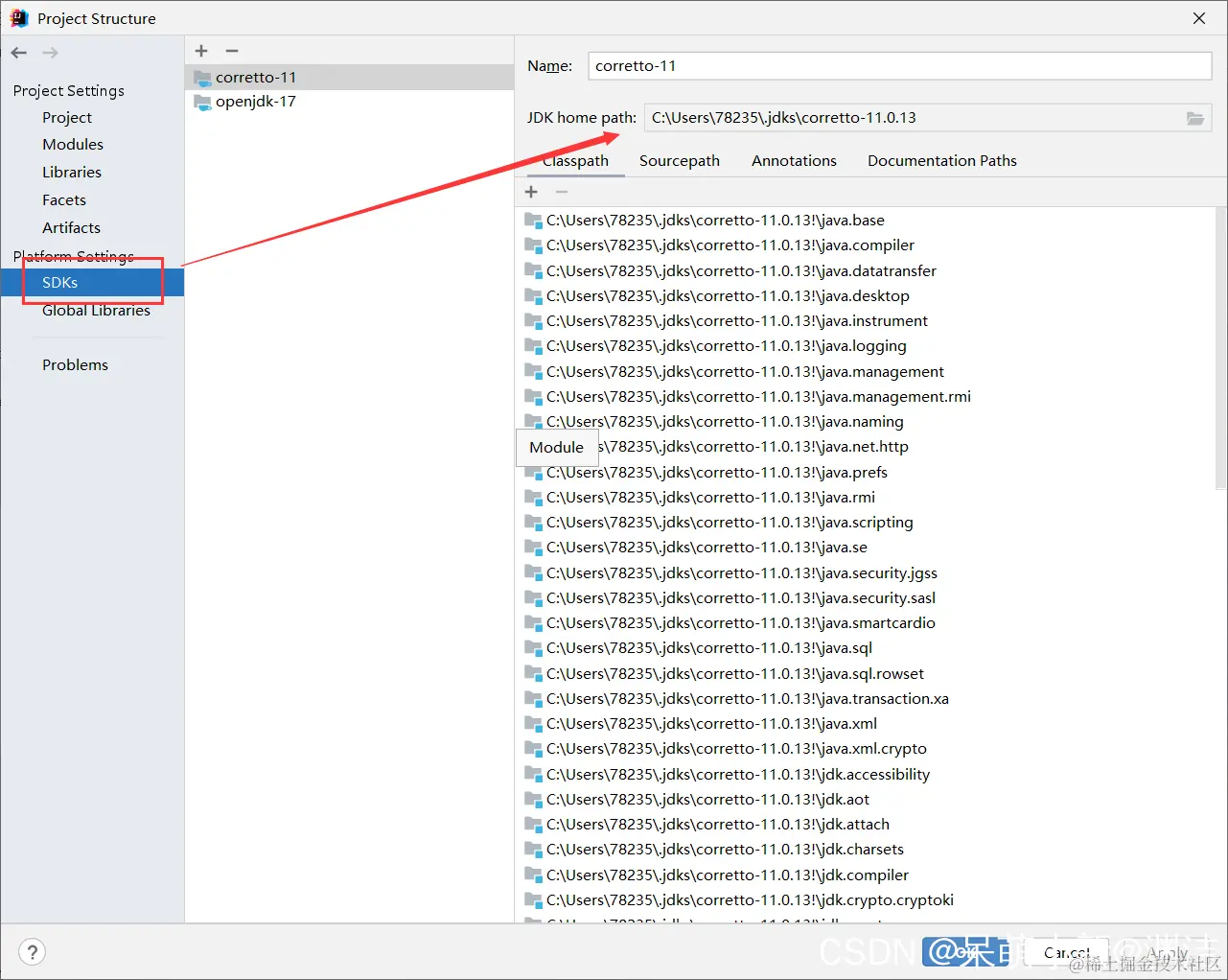Click folder icon beside jdk.crypto.cryptoki entry
This screenshot has width=1228, height=980.
pyautogui.click(x=533, y=900)
